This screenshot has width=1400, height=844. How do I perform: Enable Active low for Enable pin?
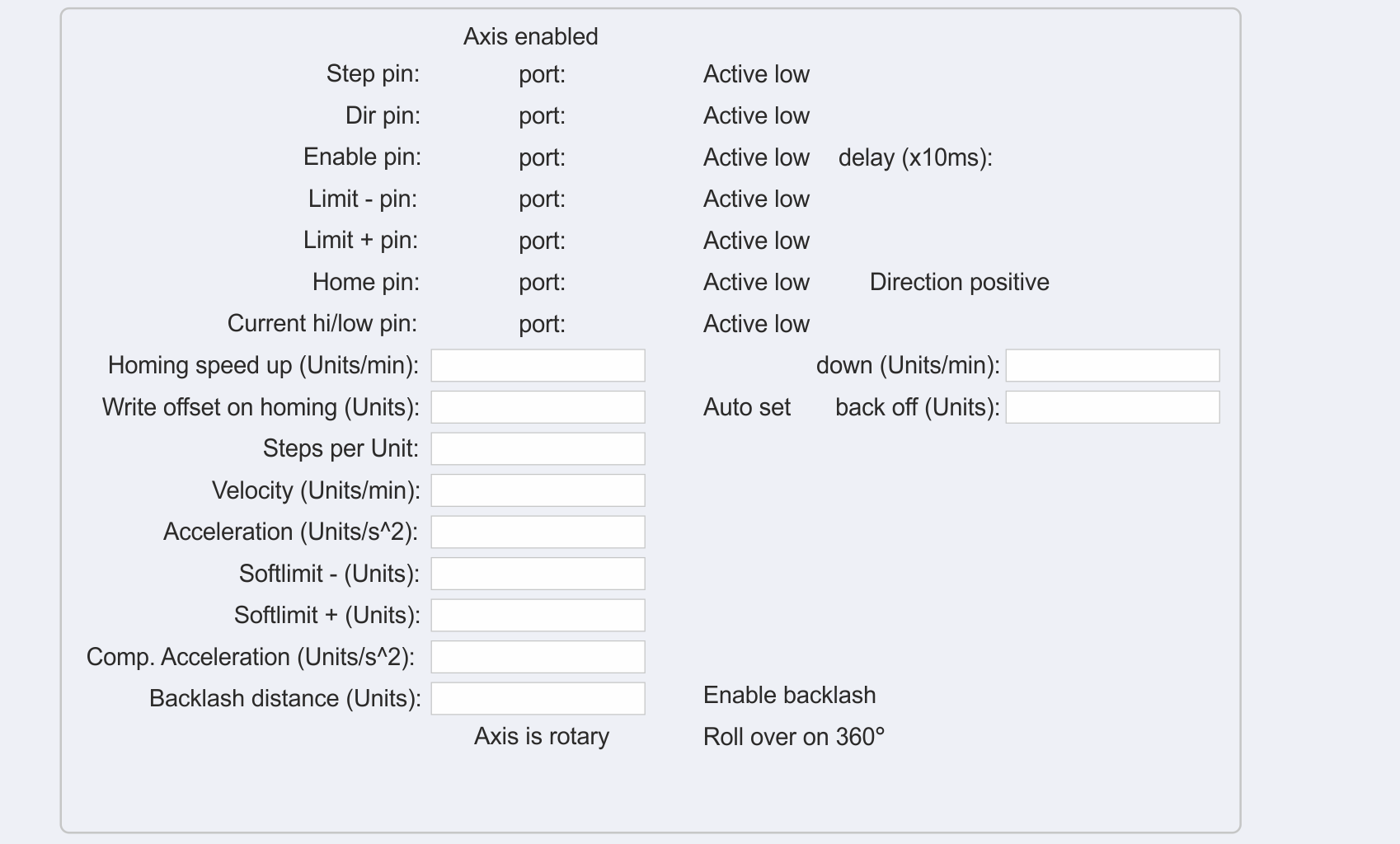(x=755, y=157)
